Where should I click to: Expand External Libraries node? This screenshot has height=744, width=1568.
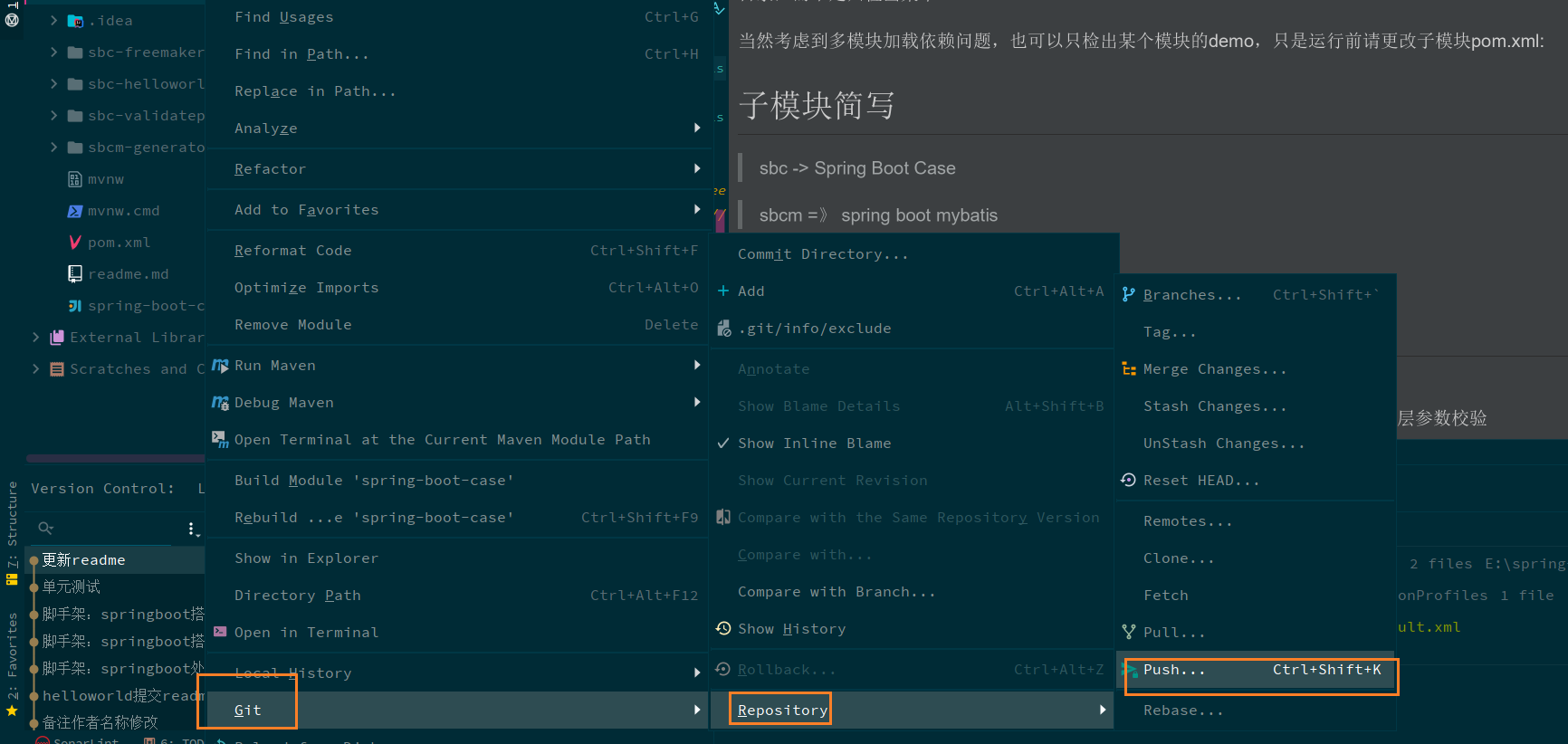pos(36,338)
